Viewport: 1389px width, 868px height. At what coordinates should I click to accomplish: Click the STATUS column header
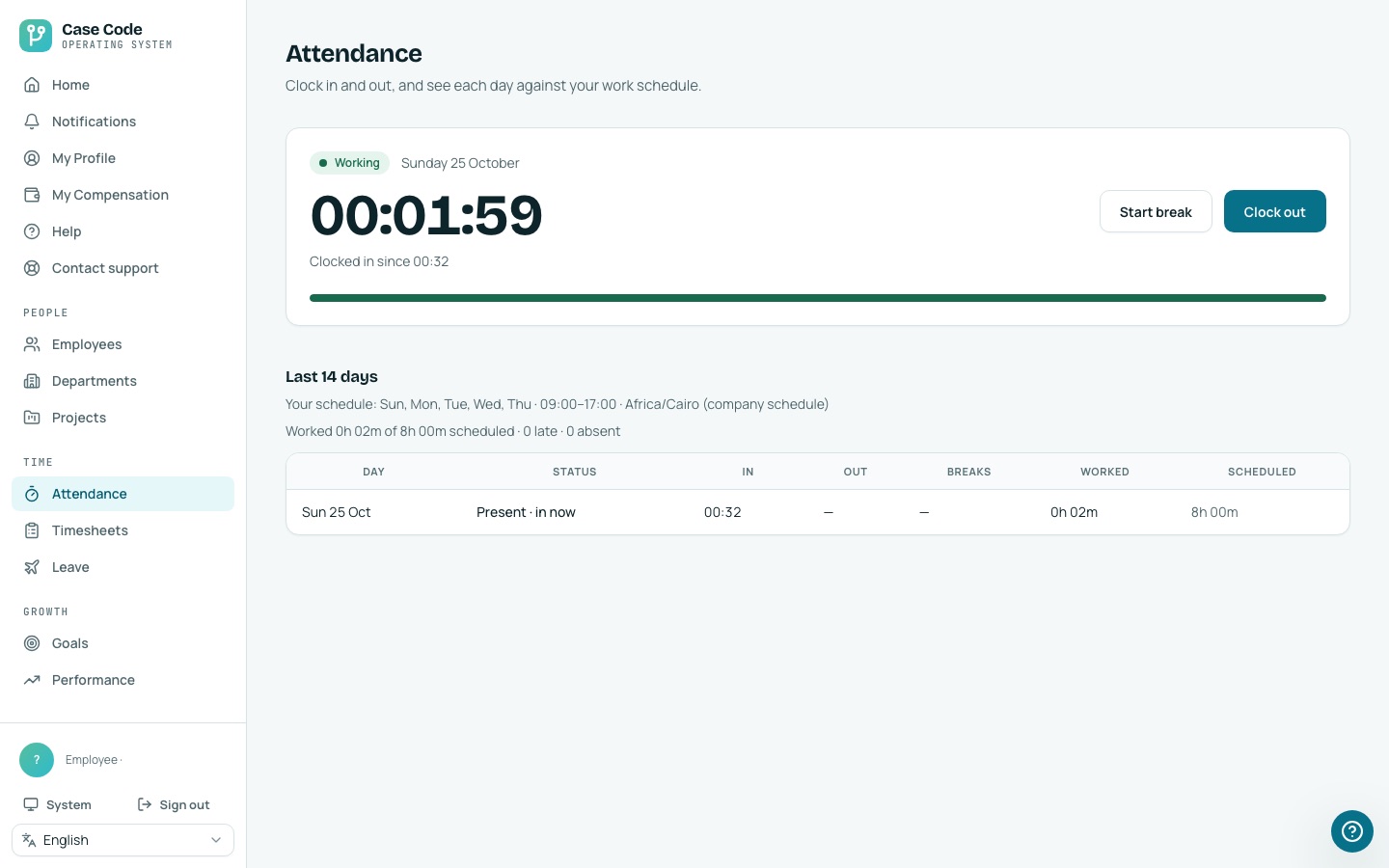click(575, 472)
